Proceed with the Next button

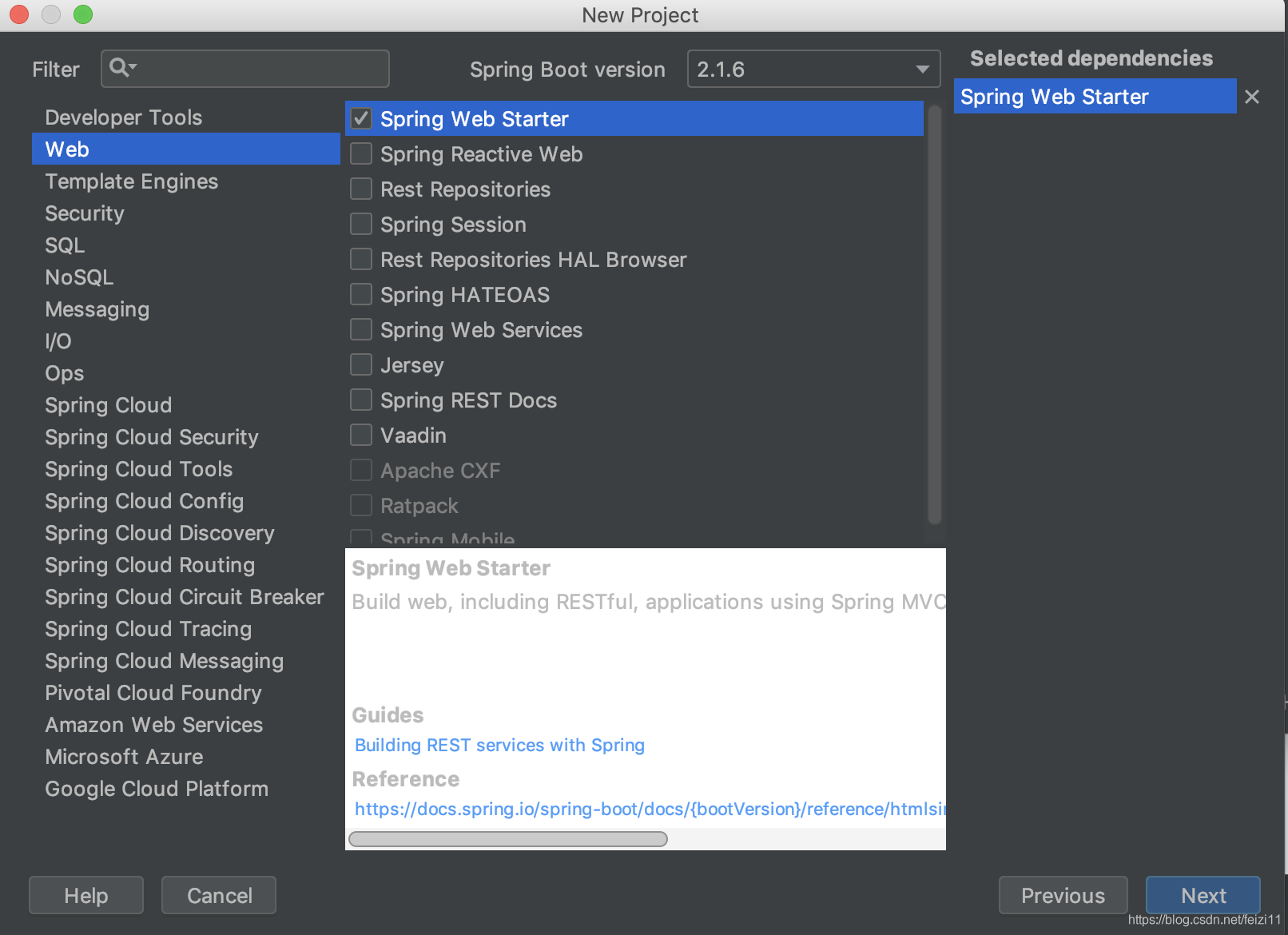(1203, 895)
